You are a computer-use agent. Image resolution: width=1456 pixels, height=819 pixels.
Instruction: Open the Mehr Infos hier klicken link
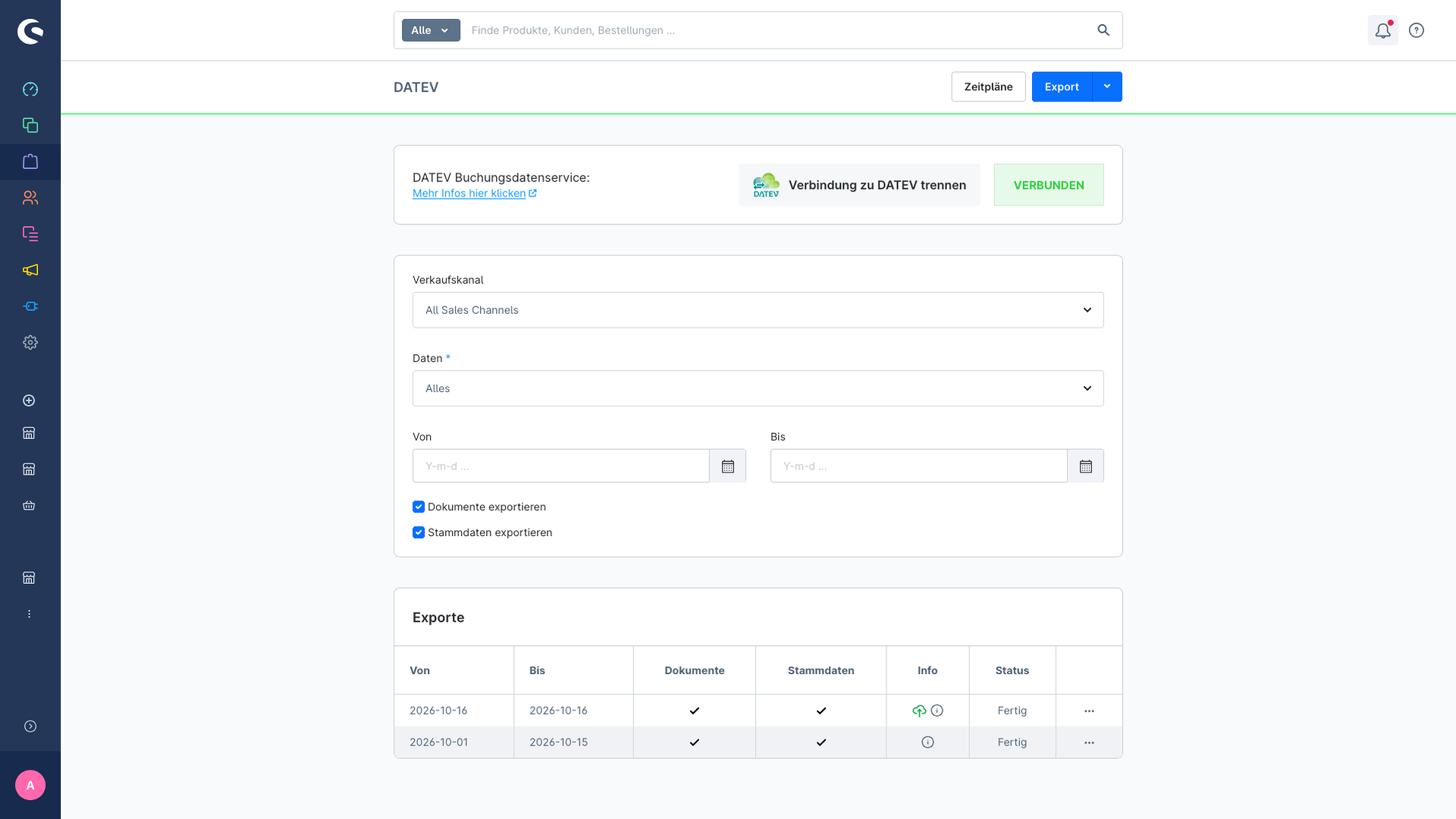click(474, 193)
